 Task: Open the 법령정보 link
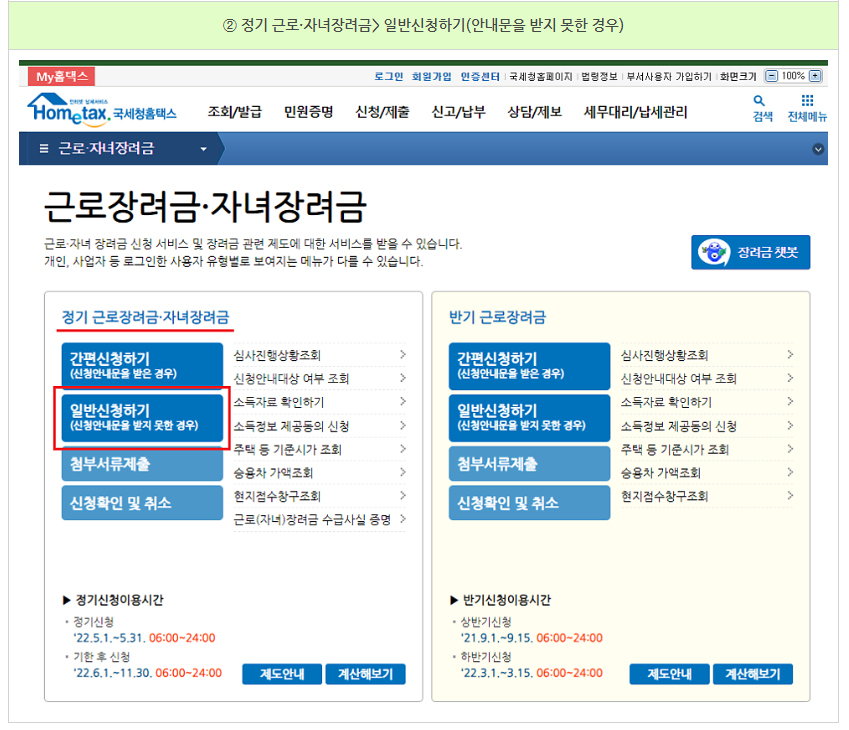pyautogui.click(x=599, y=76)
